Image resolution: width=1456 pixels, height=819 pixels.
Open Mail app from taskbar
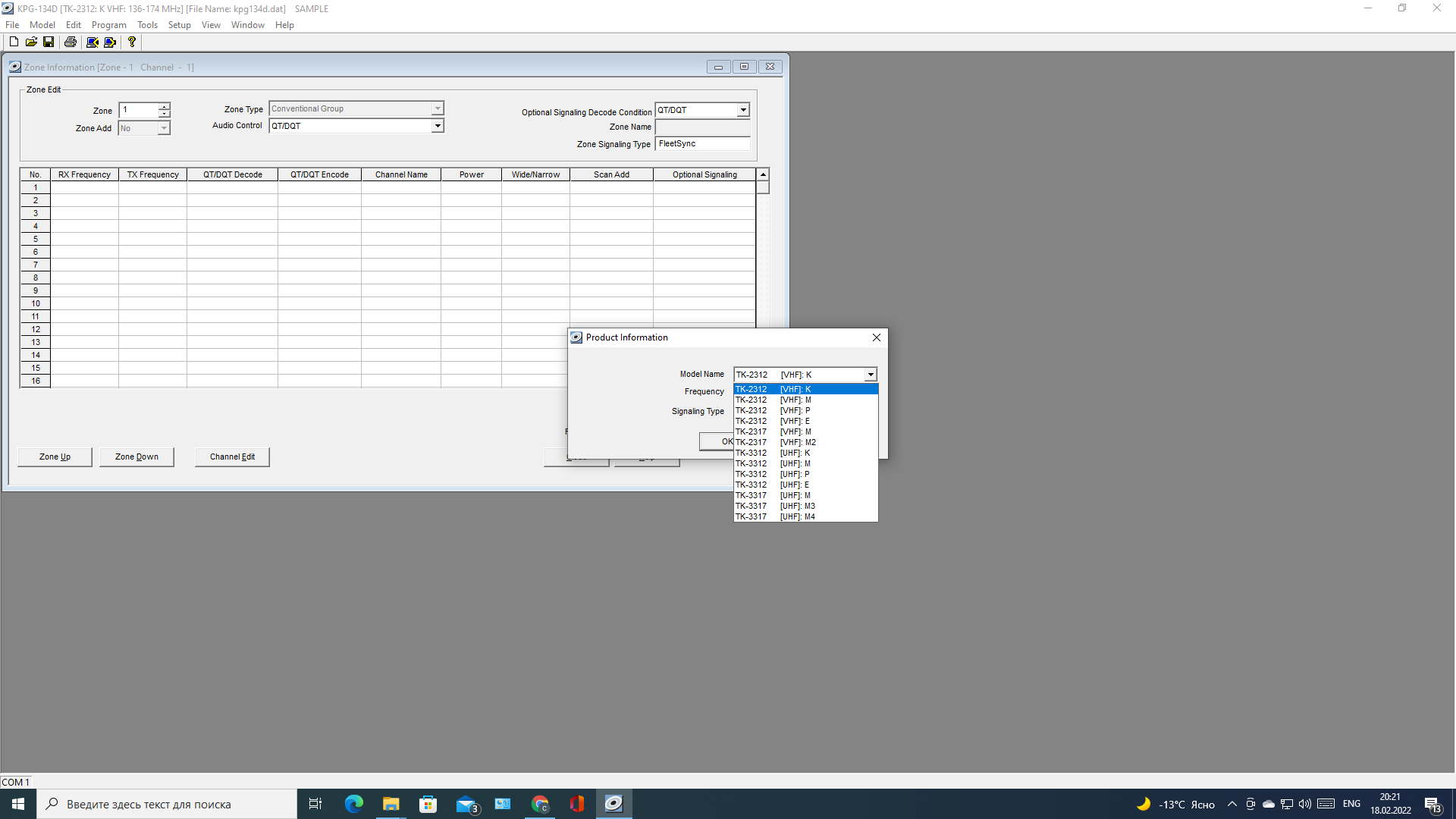point(466,804)
